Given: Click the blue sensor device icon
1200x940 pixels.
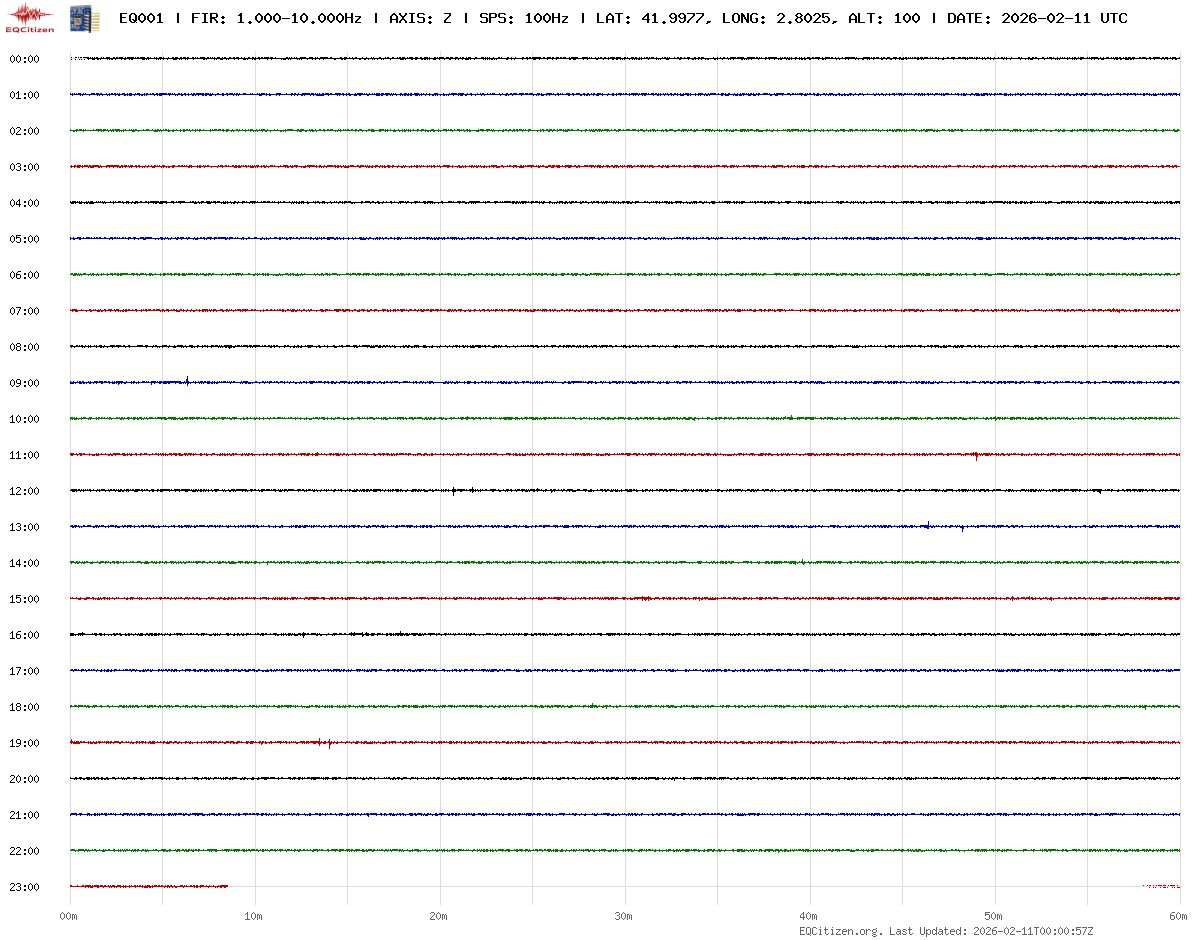Looking at the screenshot, I should pyautogui.click(x=77, y=18).
